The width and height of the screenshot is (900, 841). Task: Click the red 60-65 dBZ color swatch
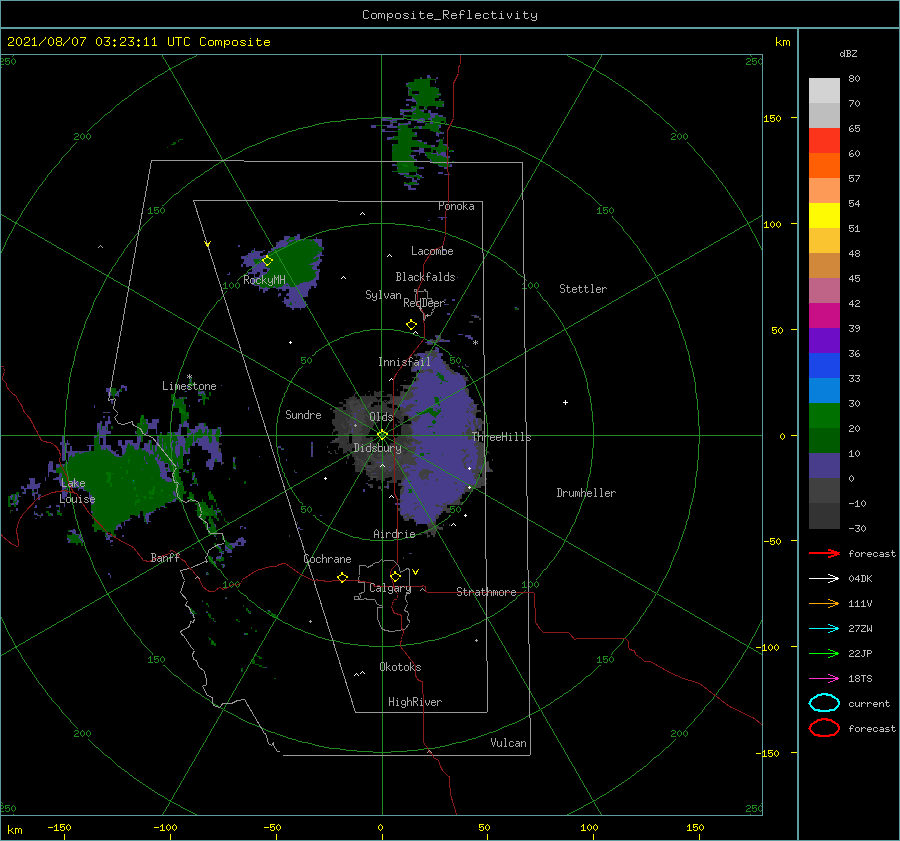(824, 141)
